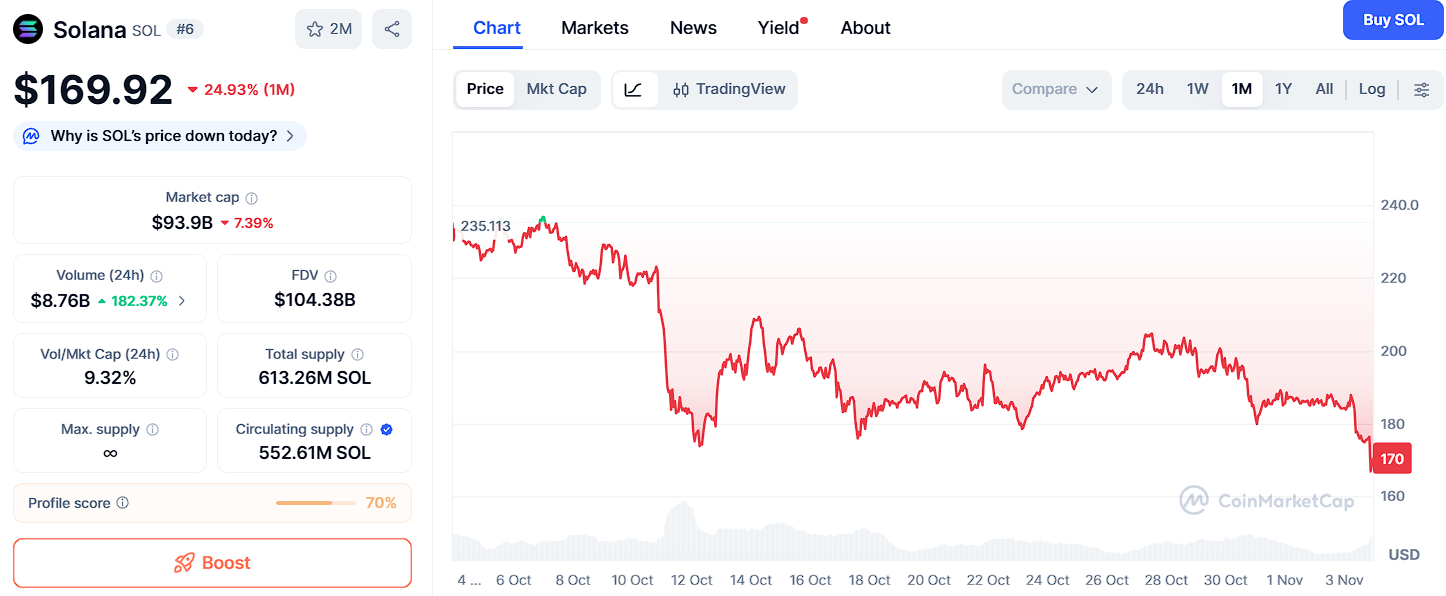Select the 1Y time range button
Screen dimensions: 1446x596
(1283, 89)
